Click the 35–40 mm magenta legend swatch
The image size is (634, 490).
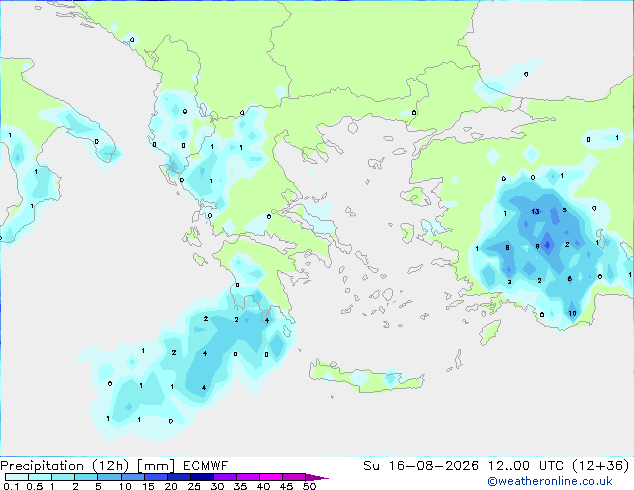[x=248, y=477]
